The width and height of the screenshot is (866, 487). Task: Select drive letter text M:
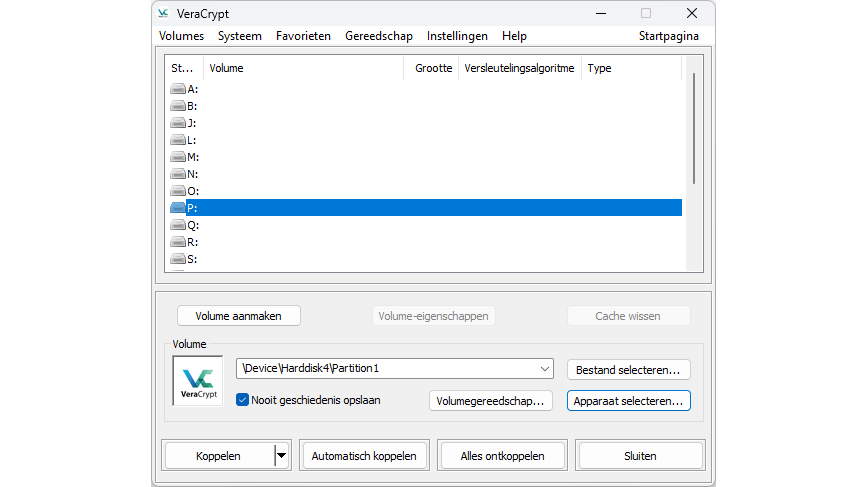coord(193,157)
